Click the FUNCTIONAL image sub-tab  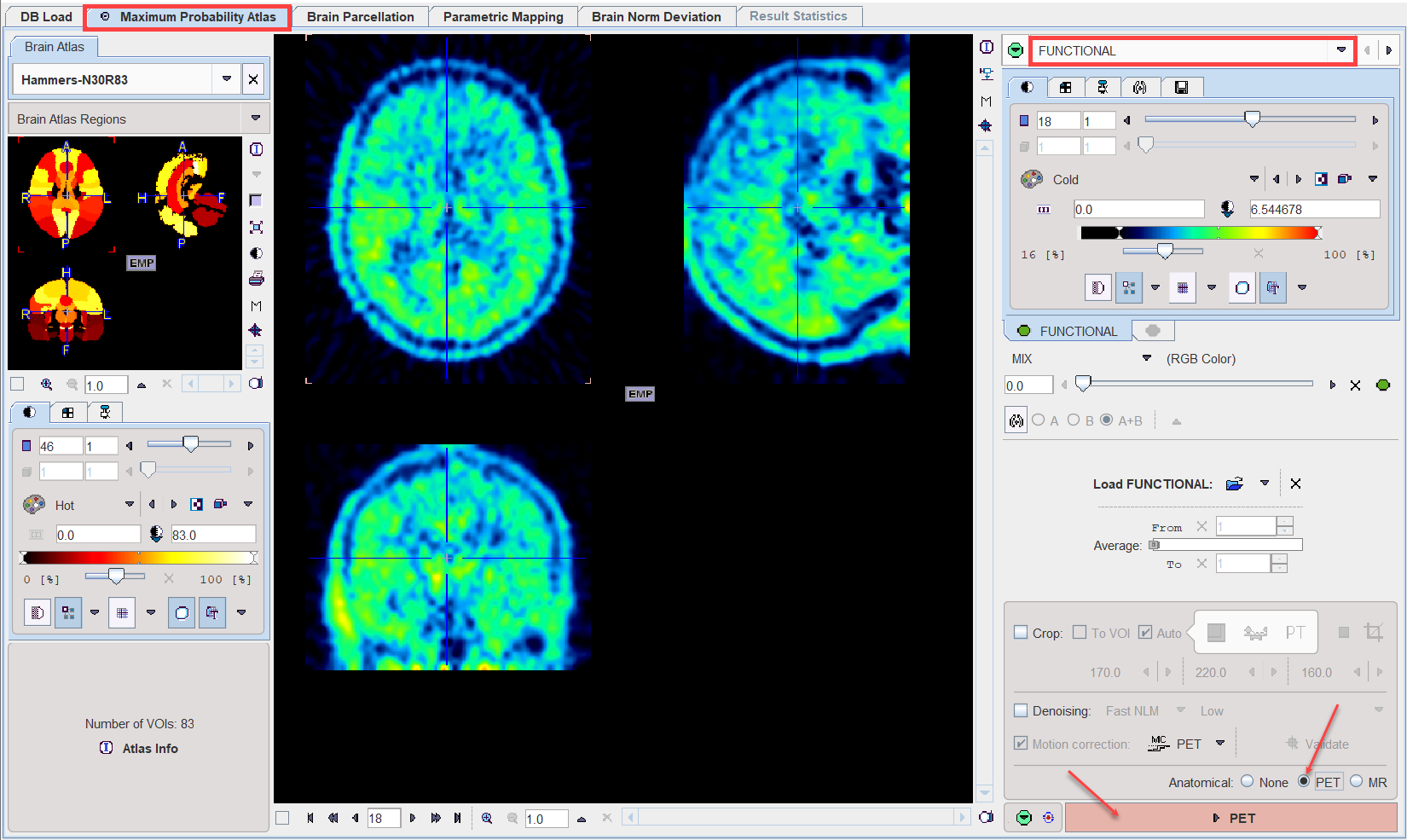(1068, 331)
